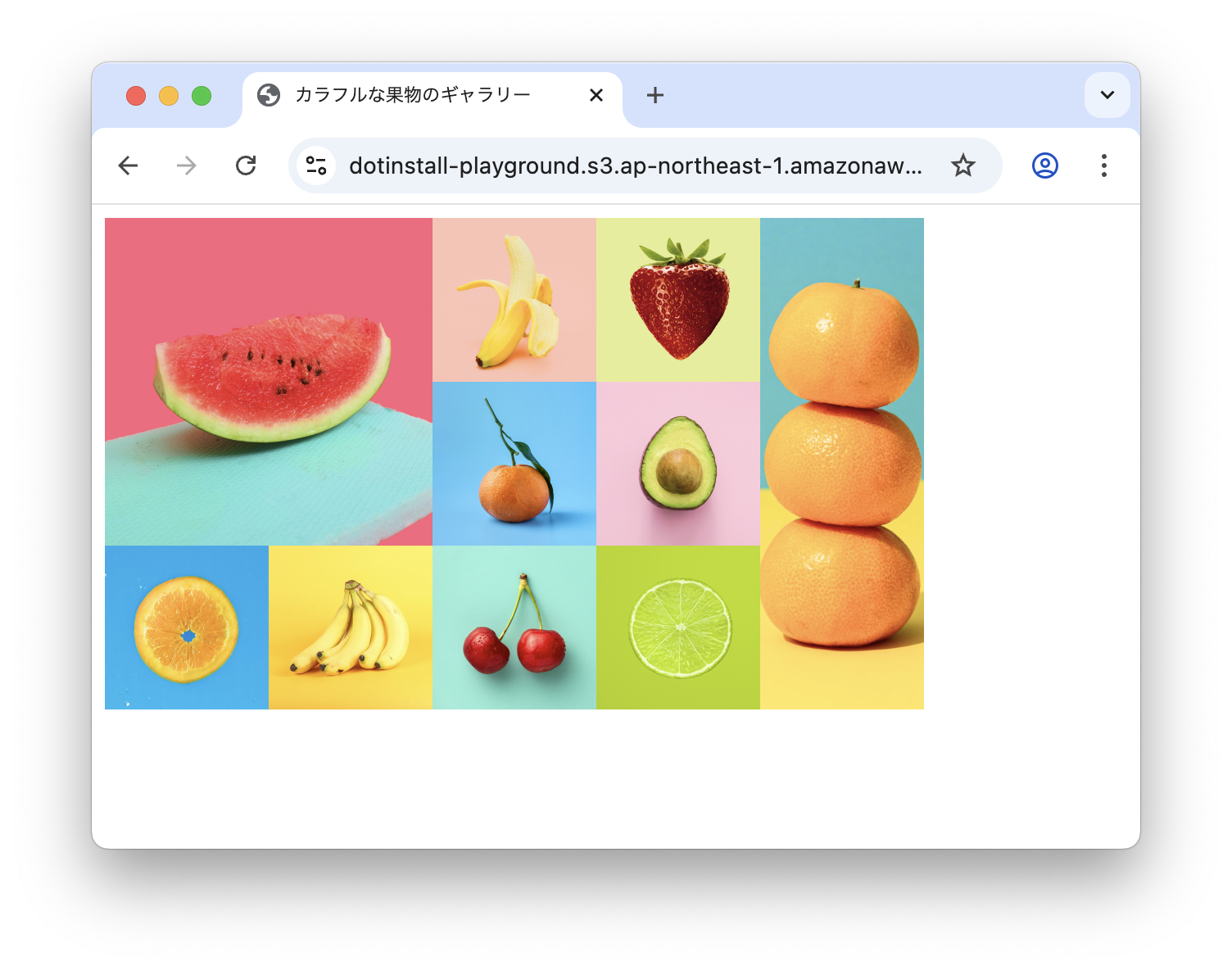Go back to the previous page

pos(128,165)
